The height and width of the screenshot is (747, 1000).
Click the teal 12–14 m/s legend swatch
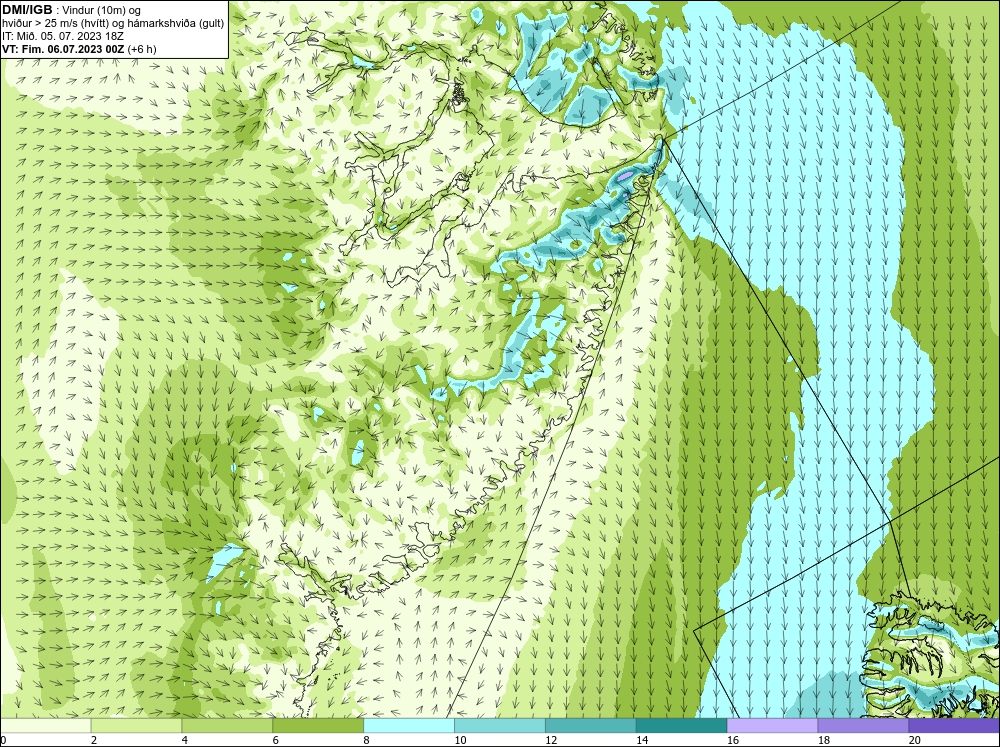tap(591, 726)
